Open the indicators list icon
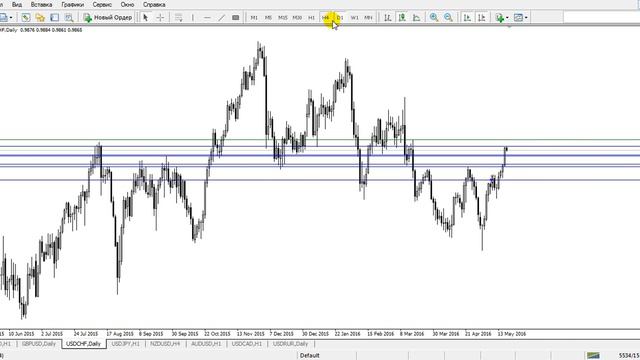640x360 pixels. [500, 18]
